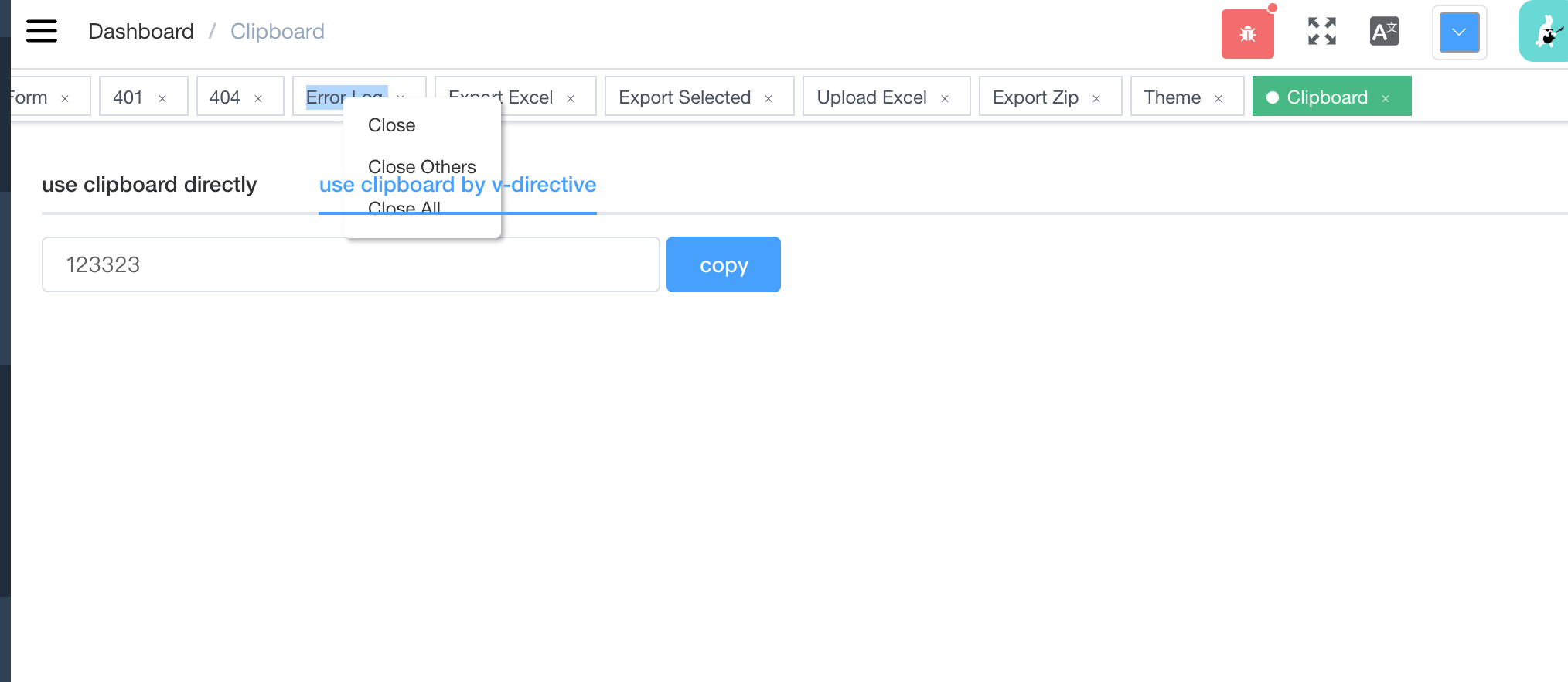Close the 404 tag

[259, 98]
